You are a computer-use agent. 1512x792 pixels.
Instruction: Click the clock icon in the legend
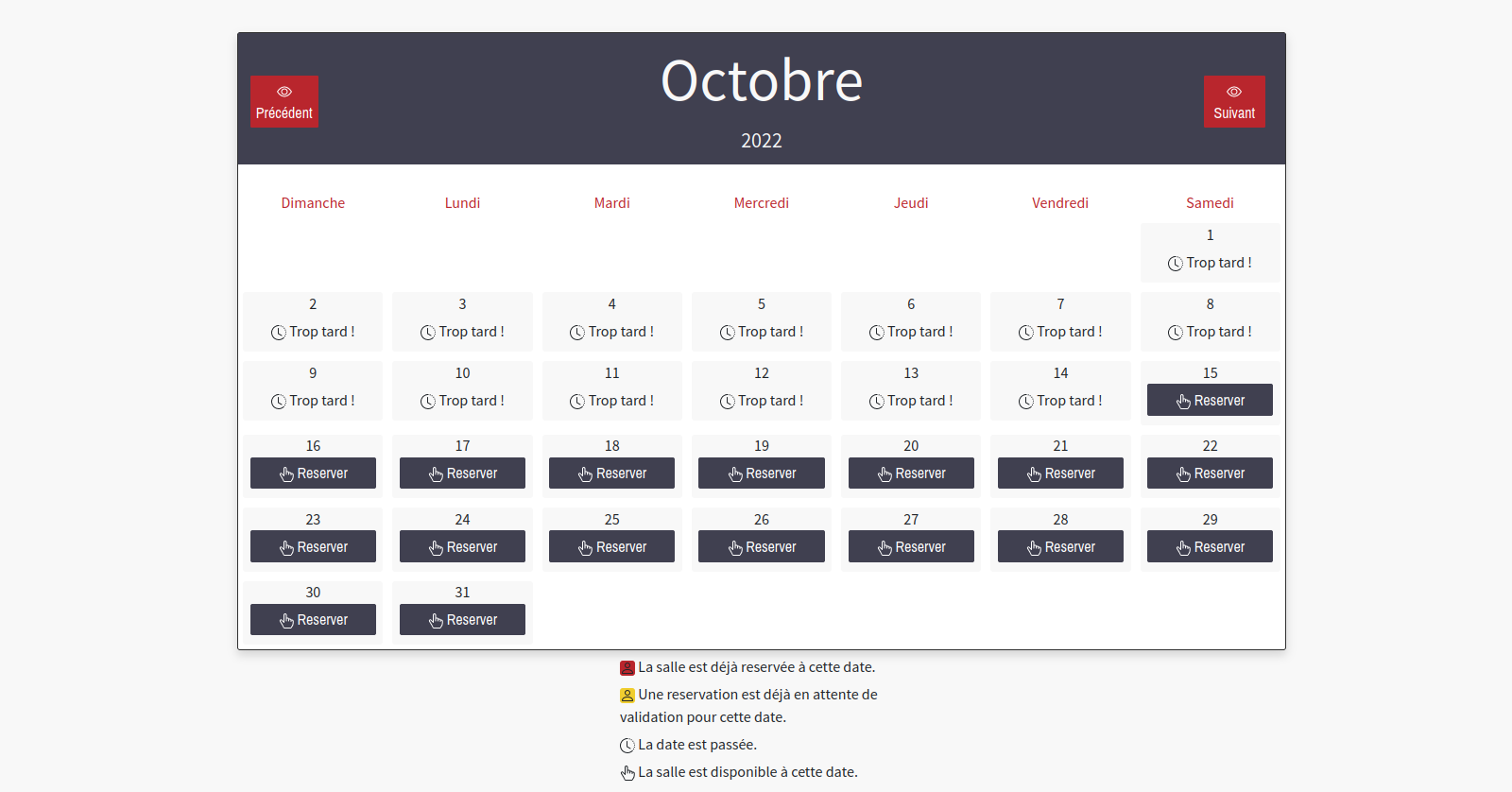pyautogui.click(x=627, y=746)
